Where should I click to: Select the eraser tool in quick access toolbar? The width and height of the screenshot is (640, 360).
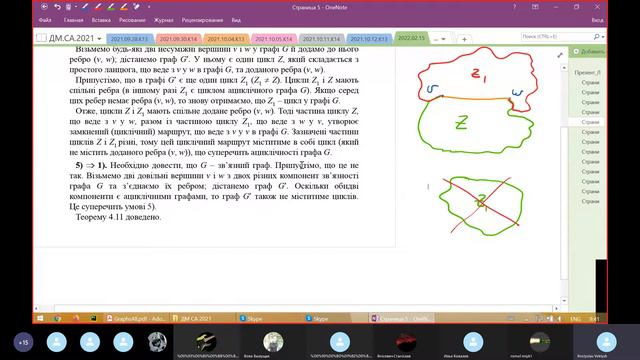pos(137,7)
